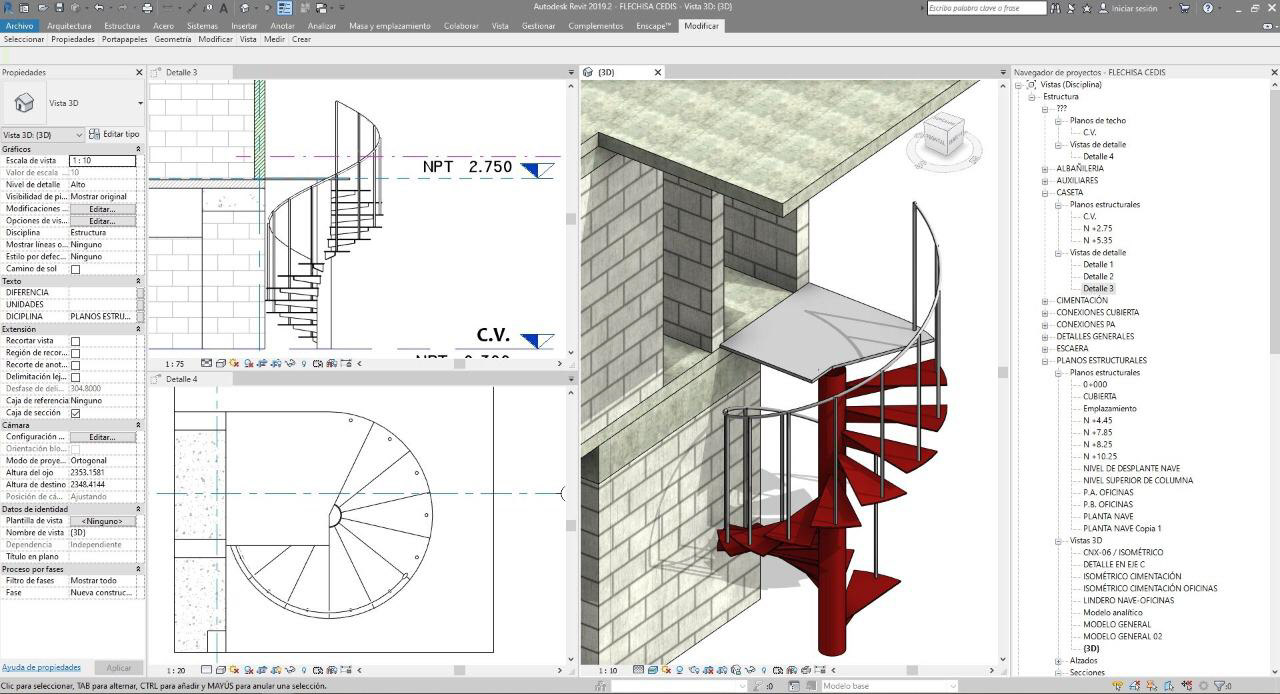Click the detail level icon in Detalle 4 bar
Image resolution: width=1280 pixels, height=694 pixels.
pos(206,670)
